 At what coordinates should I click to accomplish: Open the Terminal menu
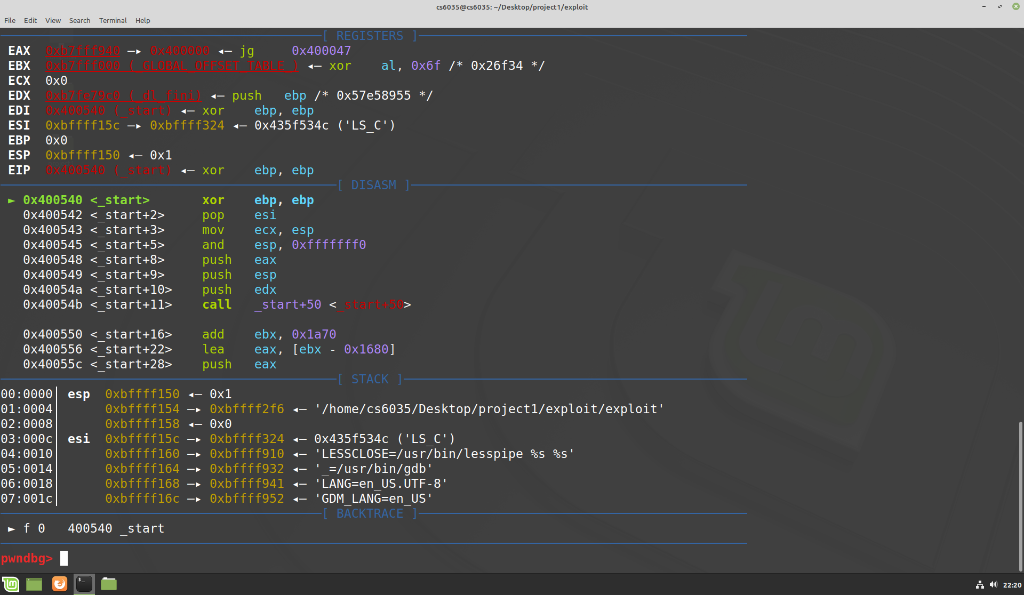click(112, 19)
